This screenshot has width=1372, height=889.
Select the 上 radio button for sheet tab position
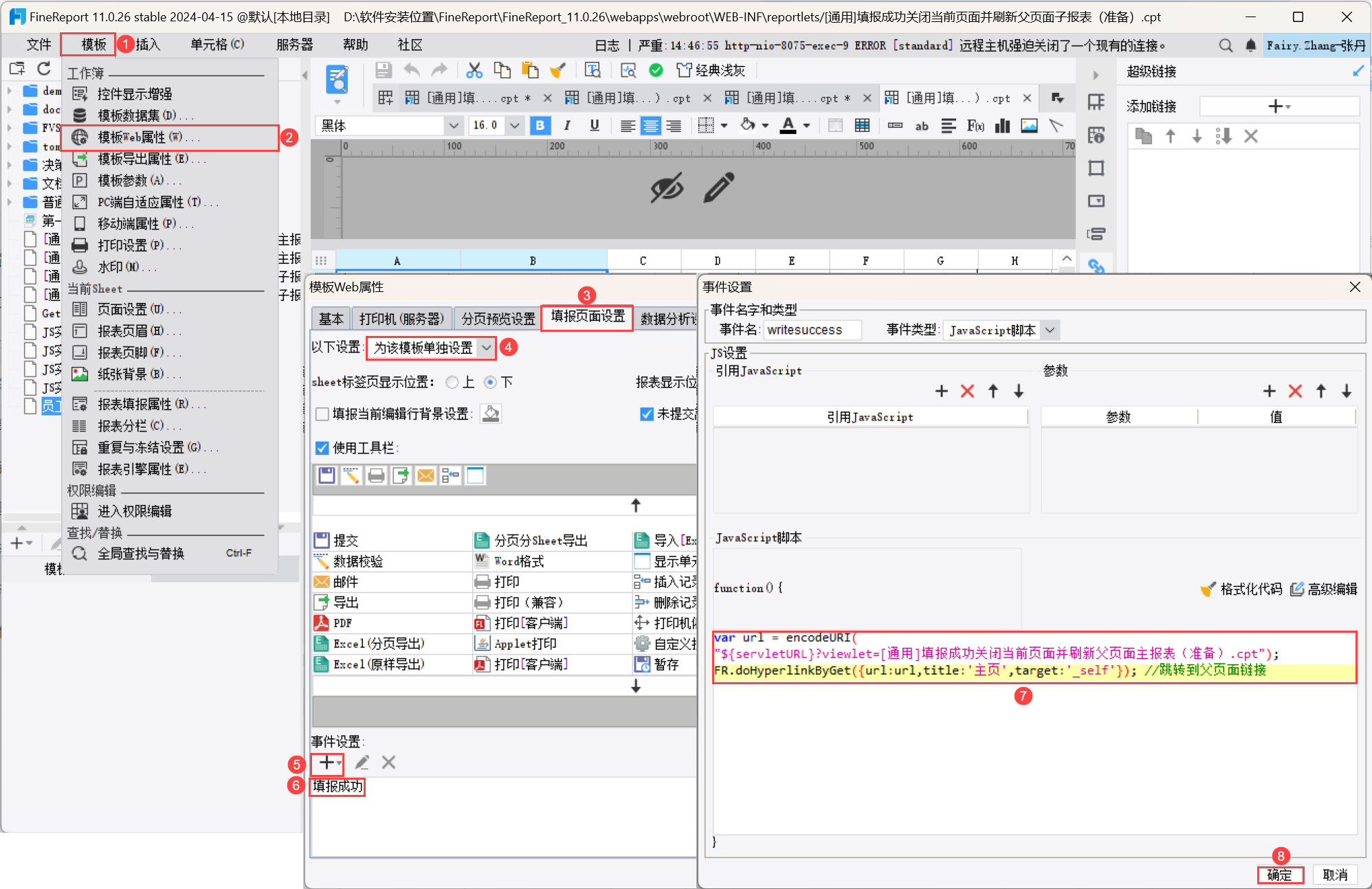click(x=452, y=382)
